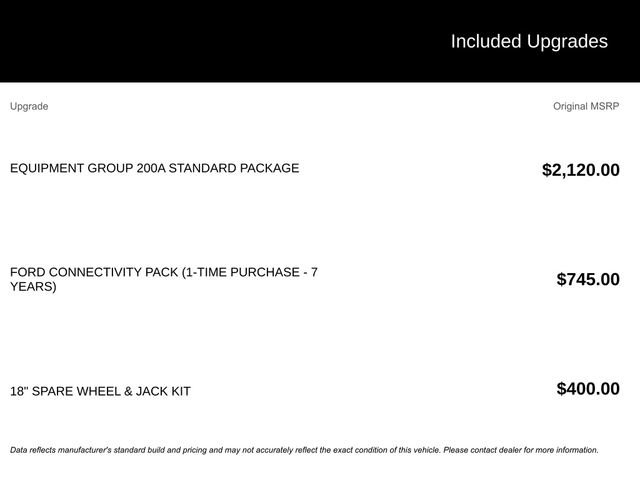Click "MSRP" in the right column header
640x480 pixels.
click(x=605, y=106)
